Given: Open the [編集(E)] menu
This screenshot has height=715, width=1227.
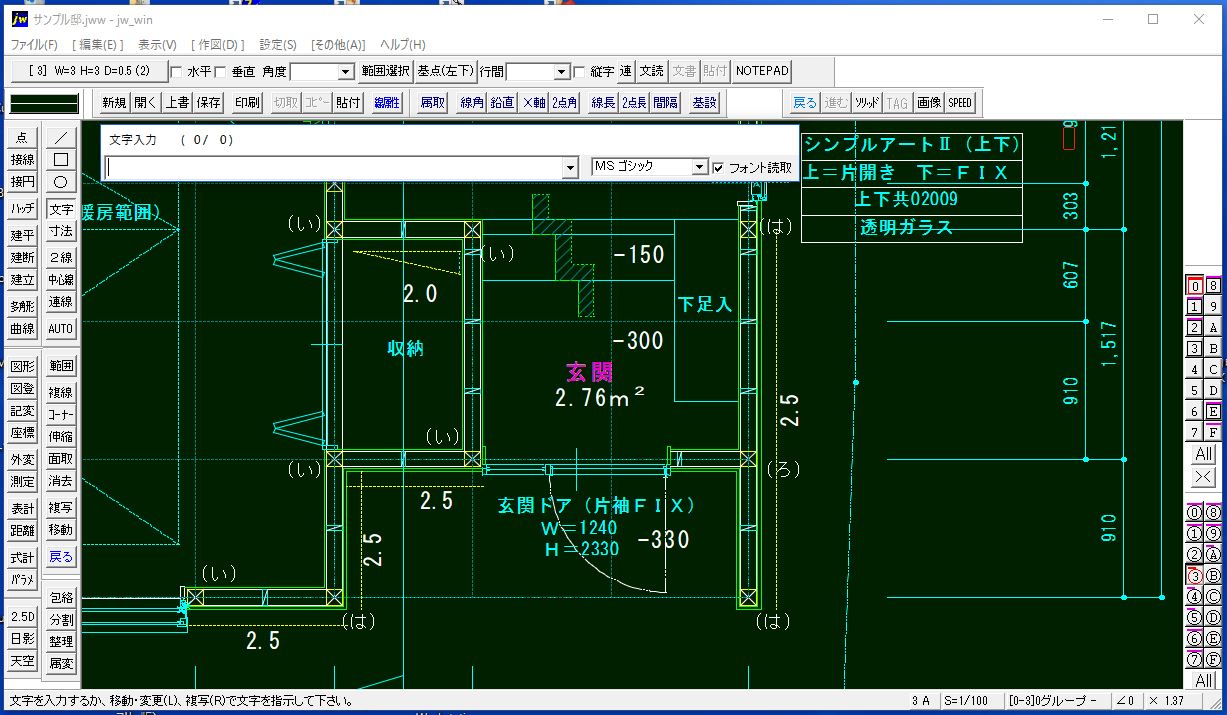Looking at the screenshot, I should 98,45.
